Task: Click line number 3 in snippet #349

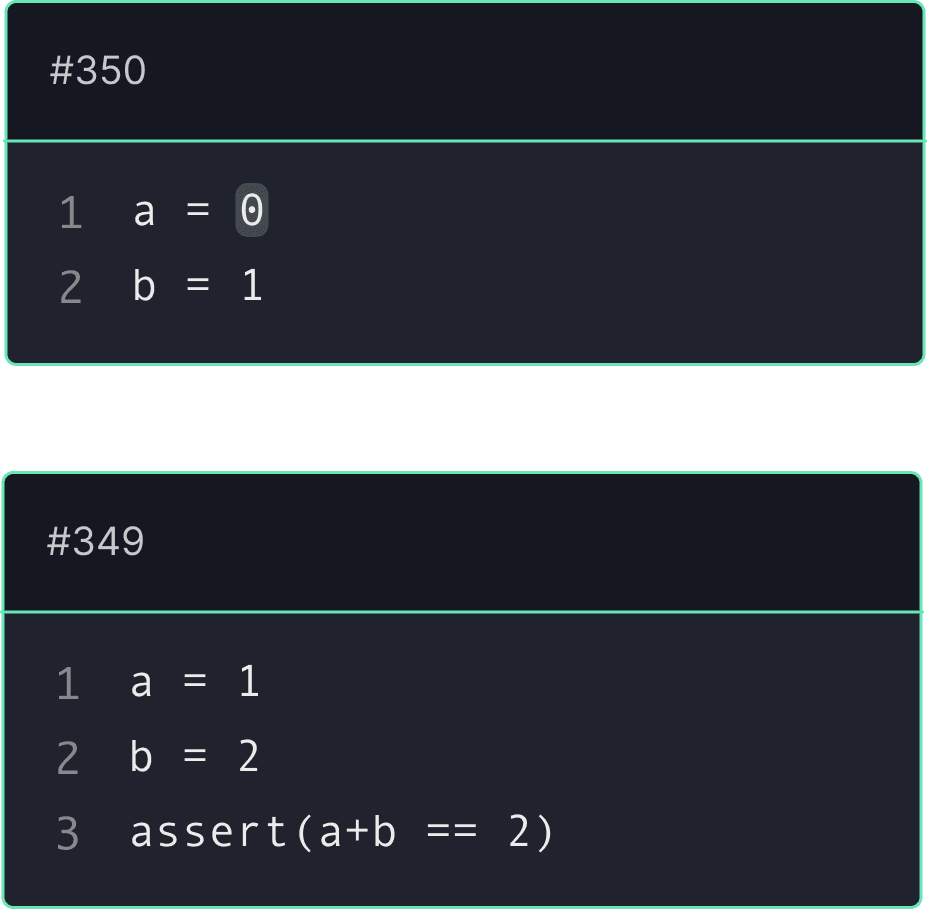Action: tap(68, 833)
